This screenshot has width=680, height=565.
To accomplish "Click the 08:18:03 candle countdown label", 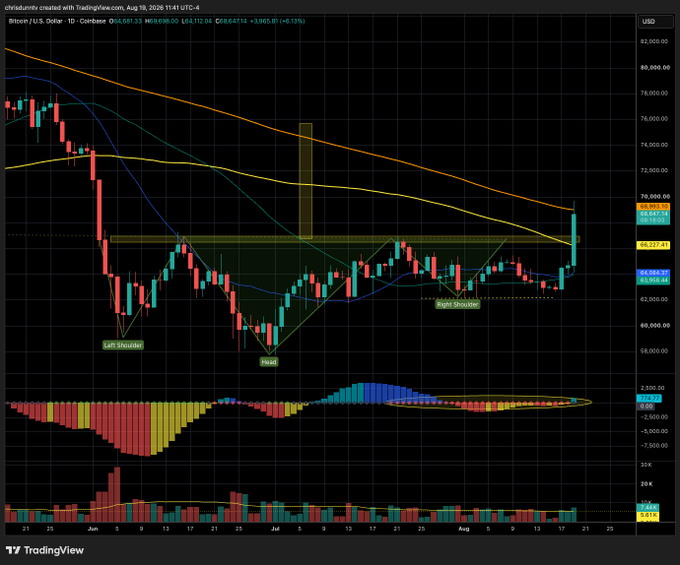I will tap(654, 220).
